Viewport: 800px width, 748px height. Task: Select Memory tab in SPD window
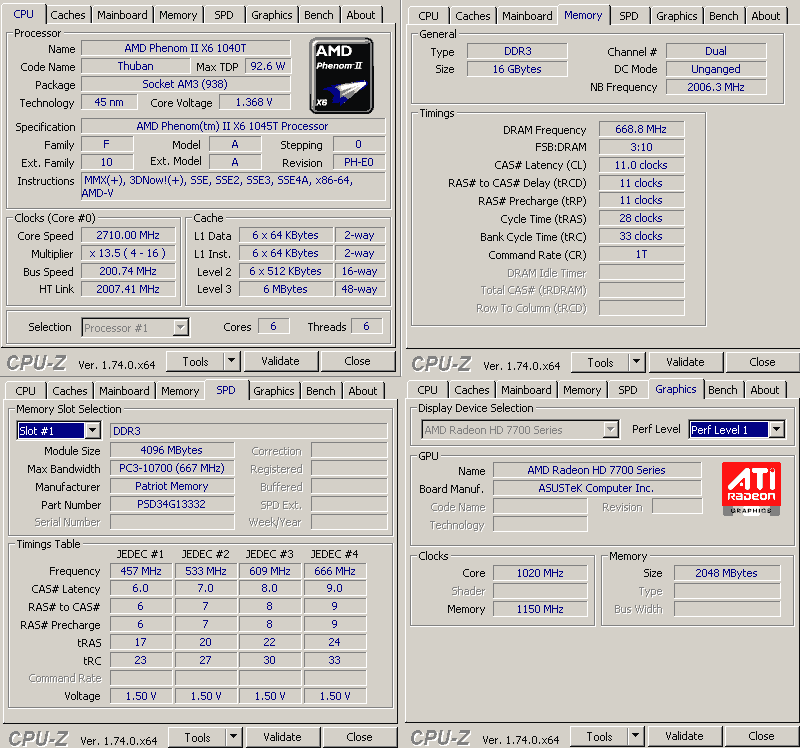(x=180, y=391)
